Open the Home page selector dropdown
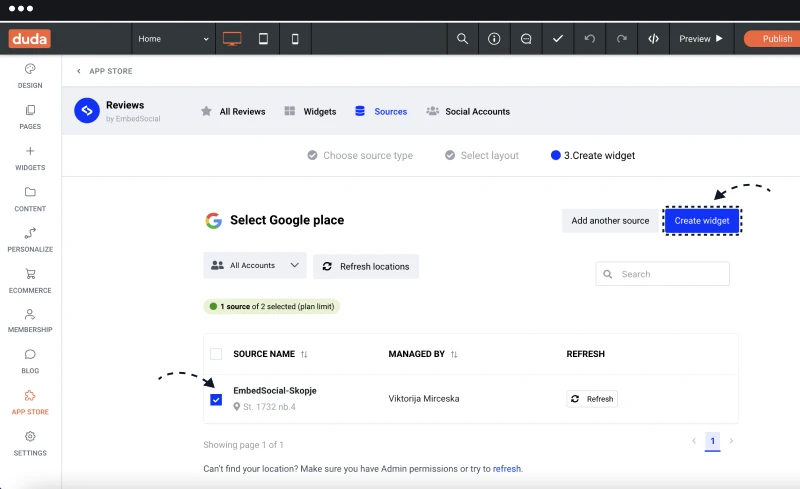The image size is (800, 489). pyautogui.click(x=173, y=39)
